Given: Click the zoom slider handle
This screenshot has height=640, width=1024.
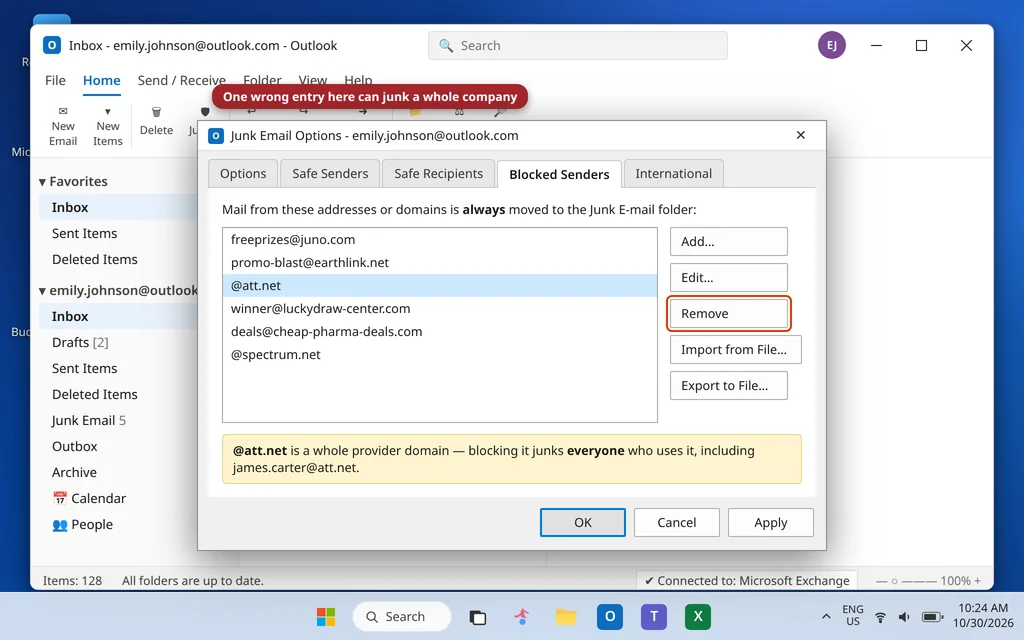Looking at the screenshot, I should [895, 581].
